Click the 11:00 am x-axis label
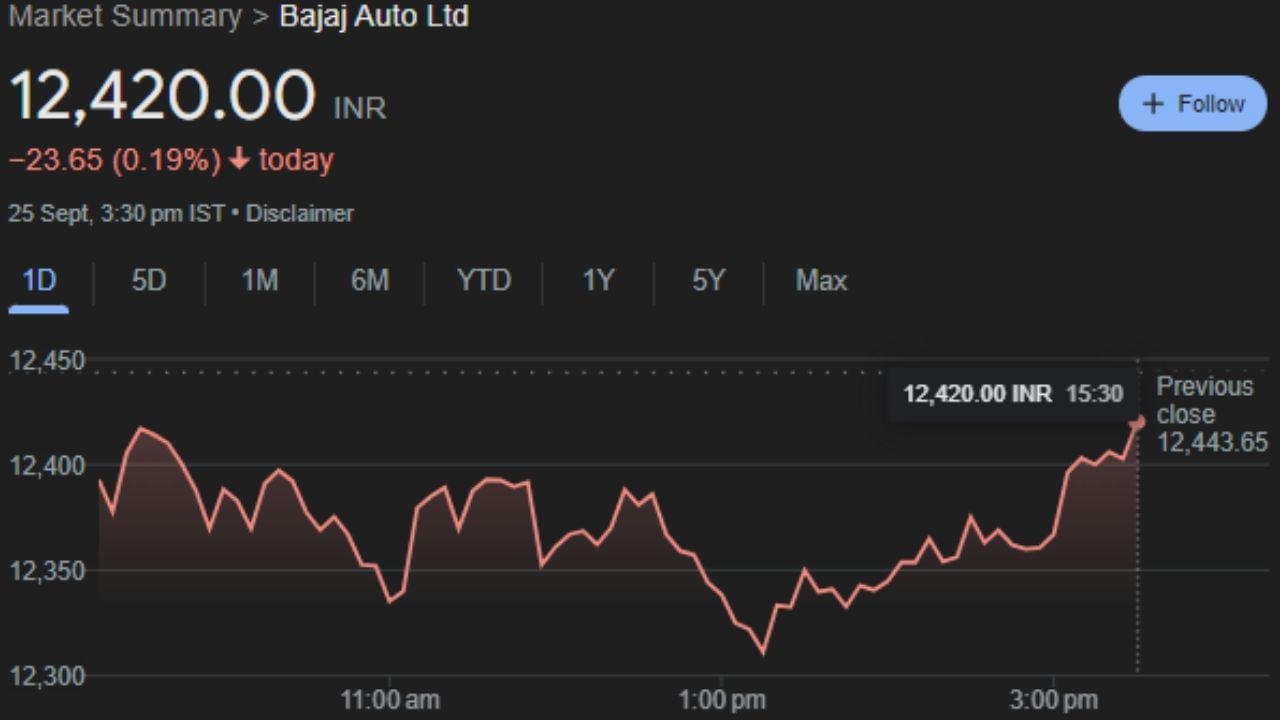Screen dimensions: 1280x720 [x=390, y=700]
